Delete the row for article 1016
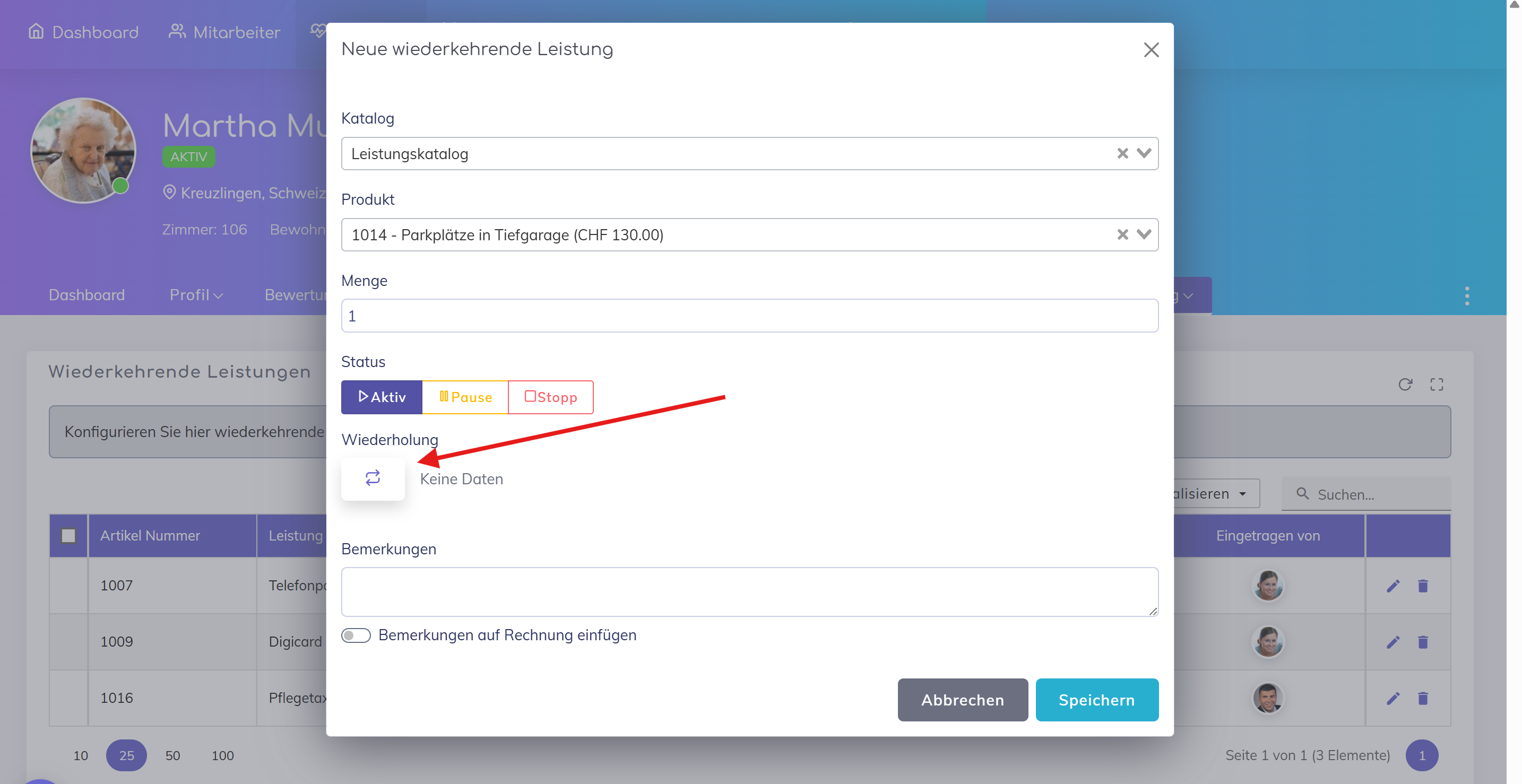The image size is (1522, 784). [x=1423, y=699]
